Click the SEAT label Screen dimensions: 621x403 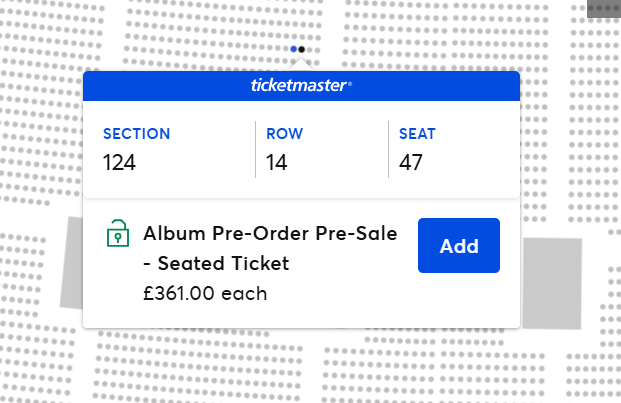pyautogui.click(x=417, y=134)
